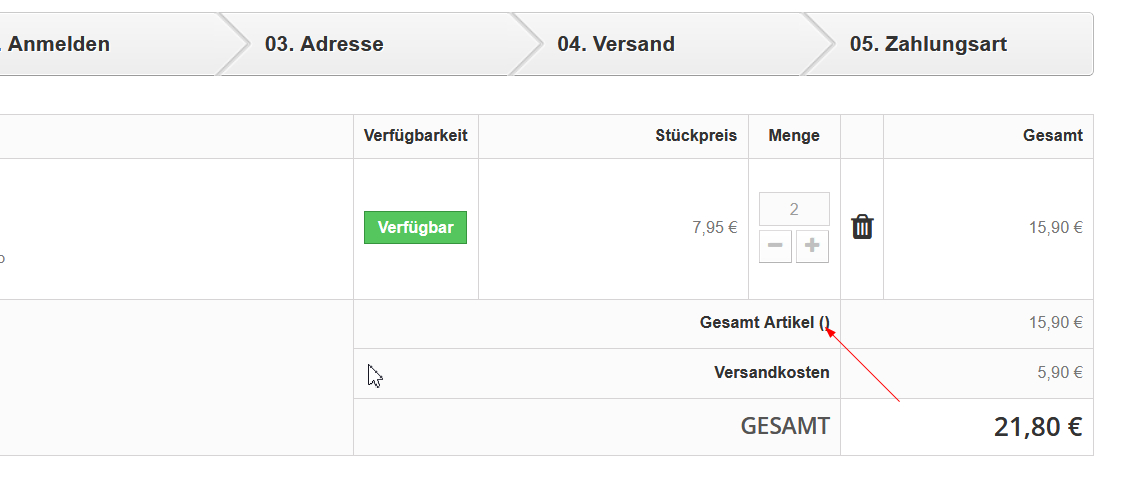Click the large GESAMT label

click(x=785, y=427)
